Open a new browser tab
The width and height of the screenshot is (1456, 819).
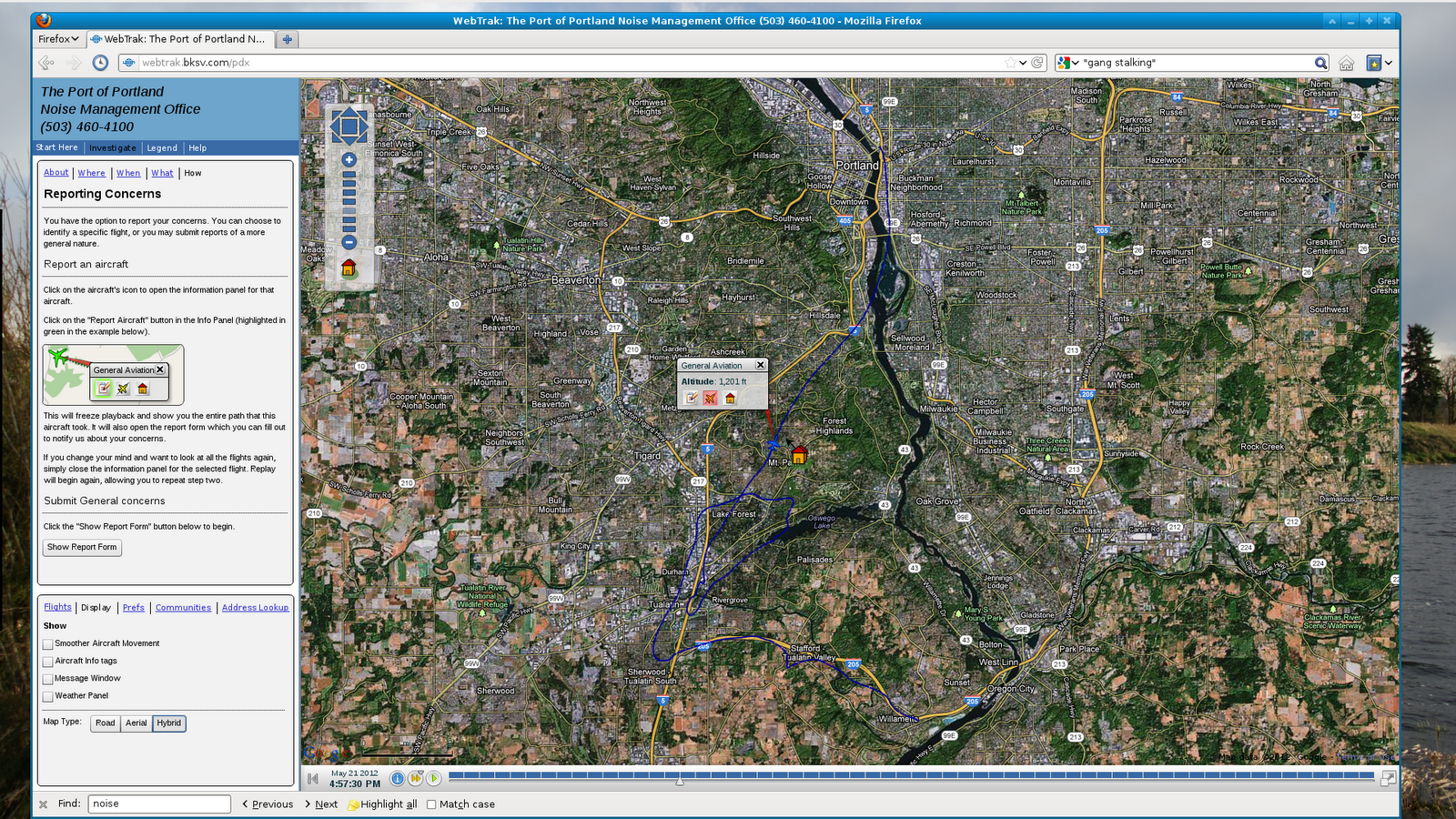click(287, 39)
